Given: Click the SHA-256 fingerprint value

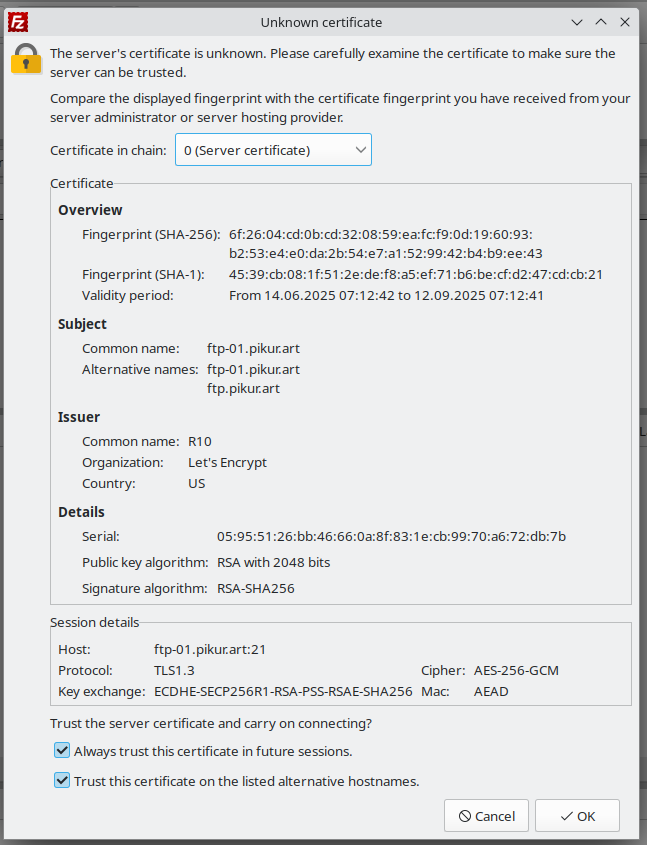Looking at the screenshot, I should point(385,244).
